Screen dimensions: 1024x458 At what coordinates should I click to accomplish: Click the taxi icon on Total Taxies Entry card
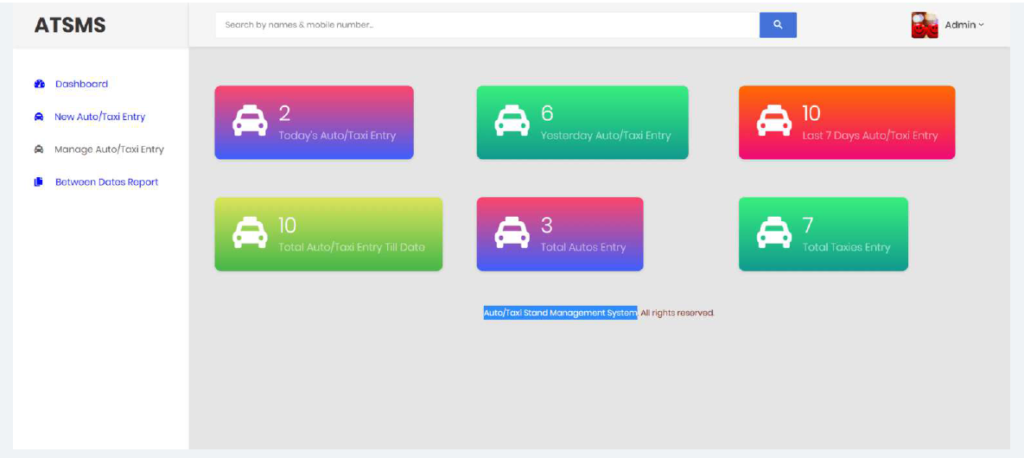tap(774, 232)
